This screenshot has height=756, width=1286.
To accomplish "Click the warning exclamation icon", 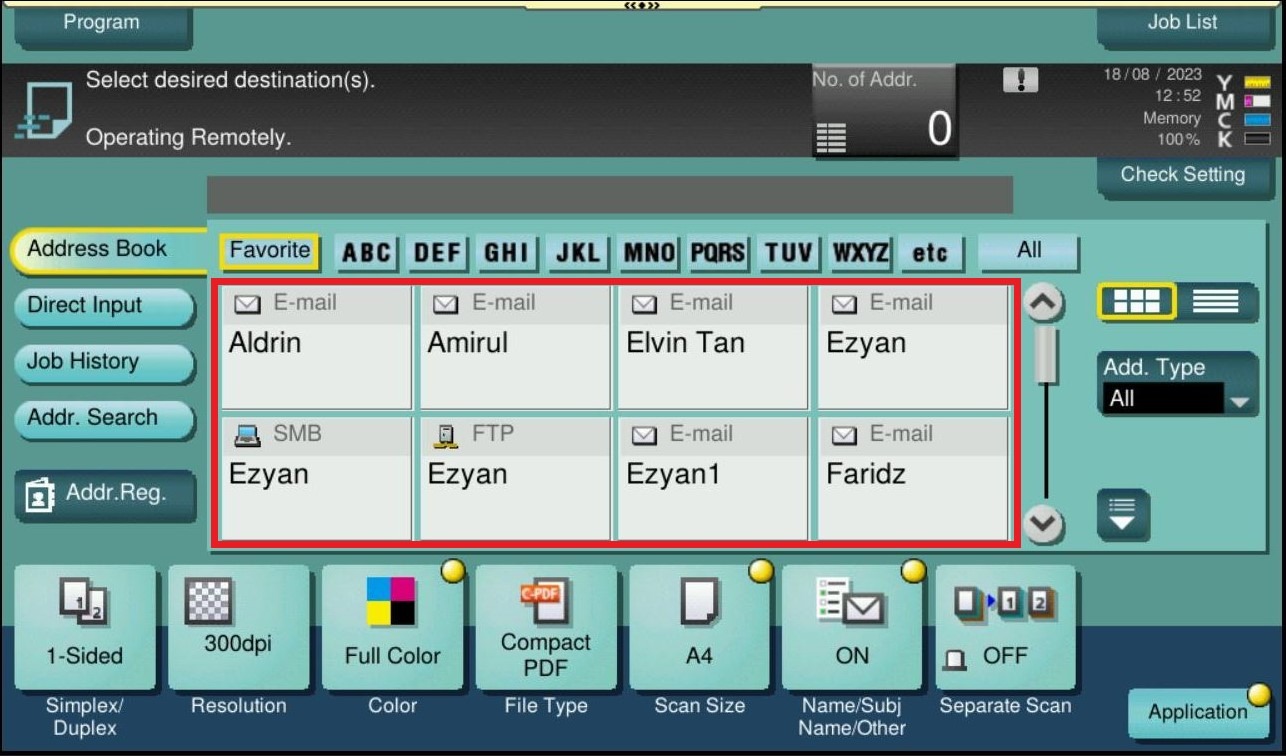I will (x=1020, y=81).
